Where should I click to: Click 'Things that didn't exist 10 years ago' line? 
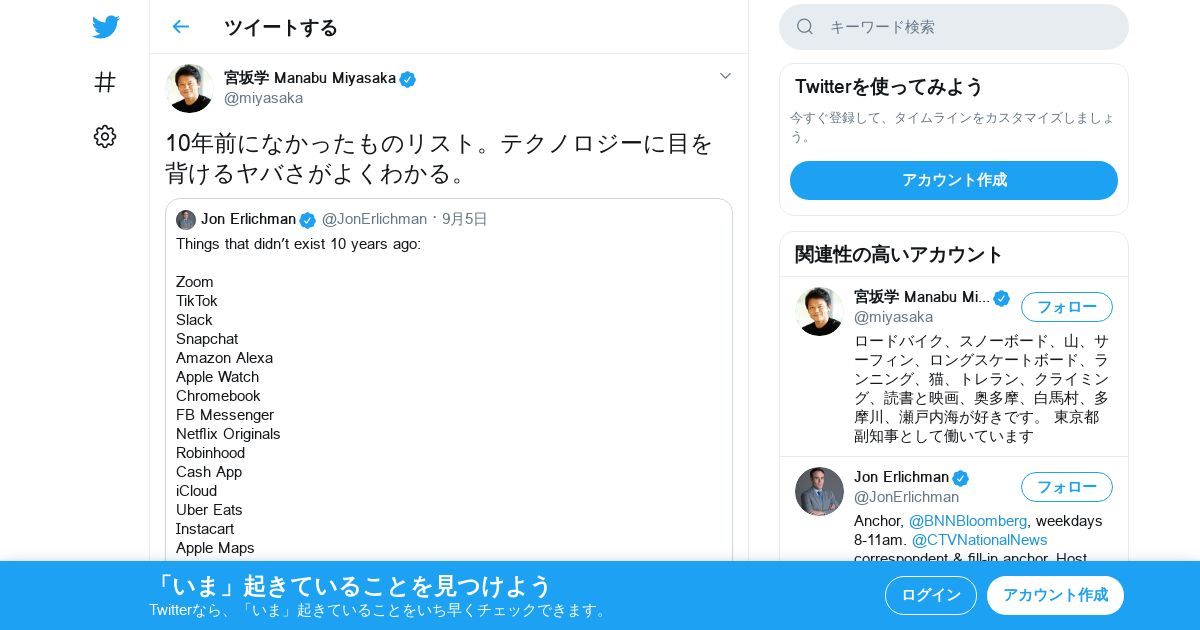[298, 244]
